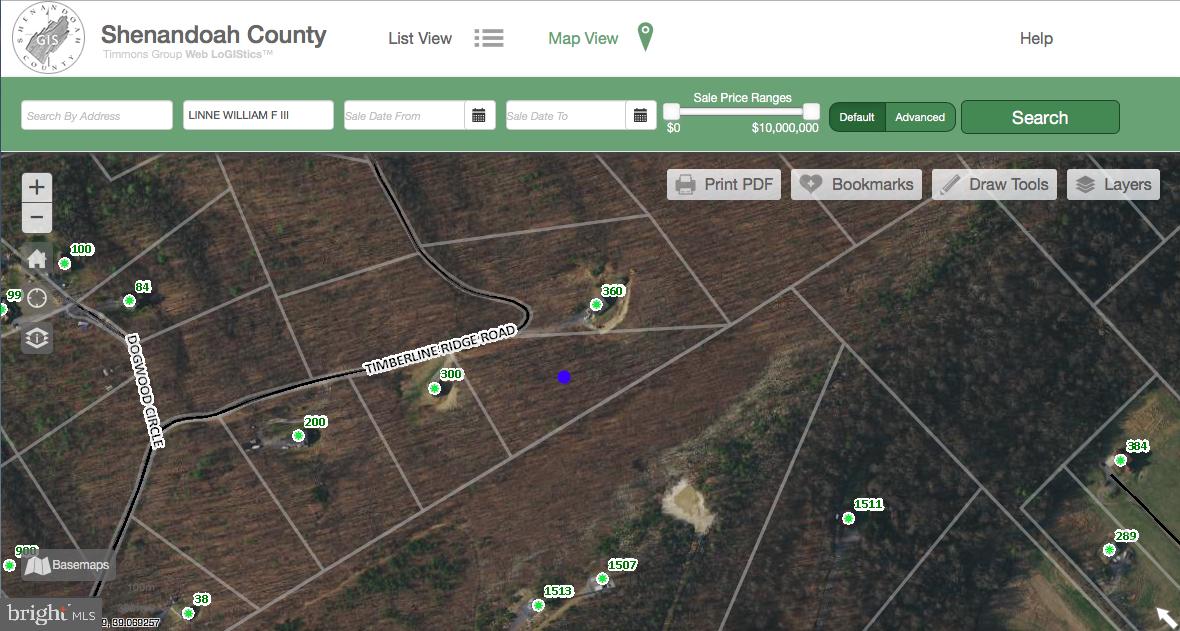This screenshot has height=631, width=1180.
Task: Click the locate position crosshair icon
Action: click(37, 298)
